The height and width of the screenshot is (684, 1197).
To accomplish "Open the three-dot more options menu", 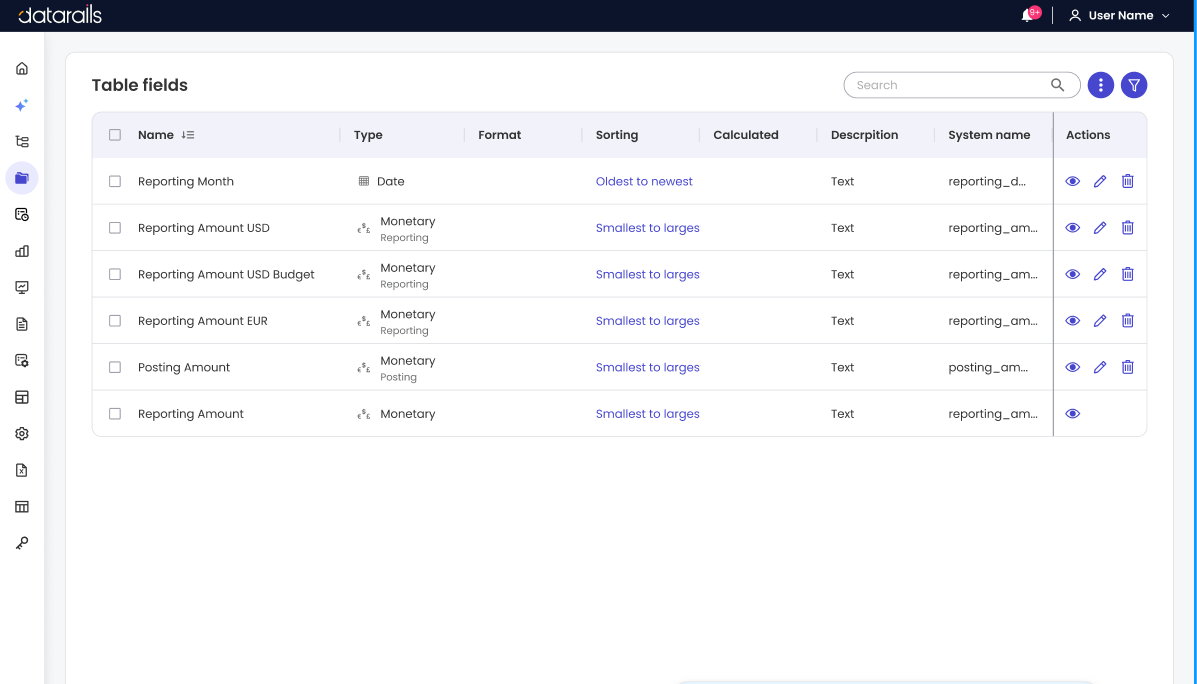I will [x=1100, y=85].
